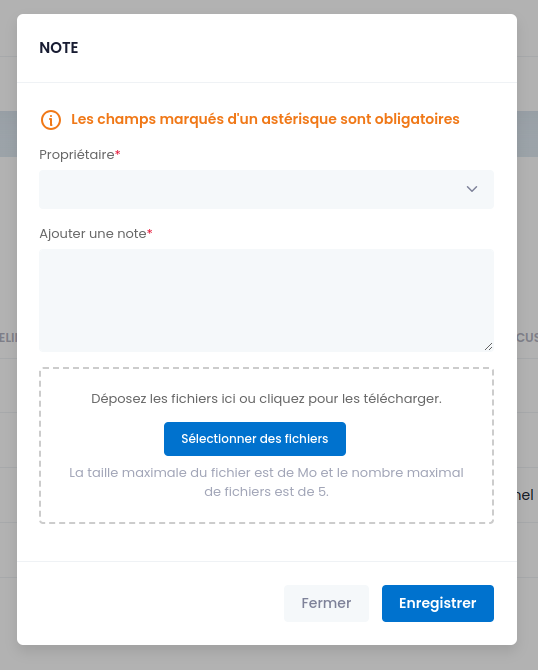The image size is (538, 670).
Task: Click the NOTE dialog title
Action: (x=59, y=47)
